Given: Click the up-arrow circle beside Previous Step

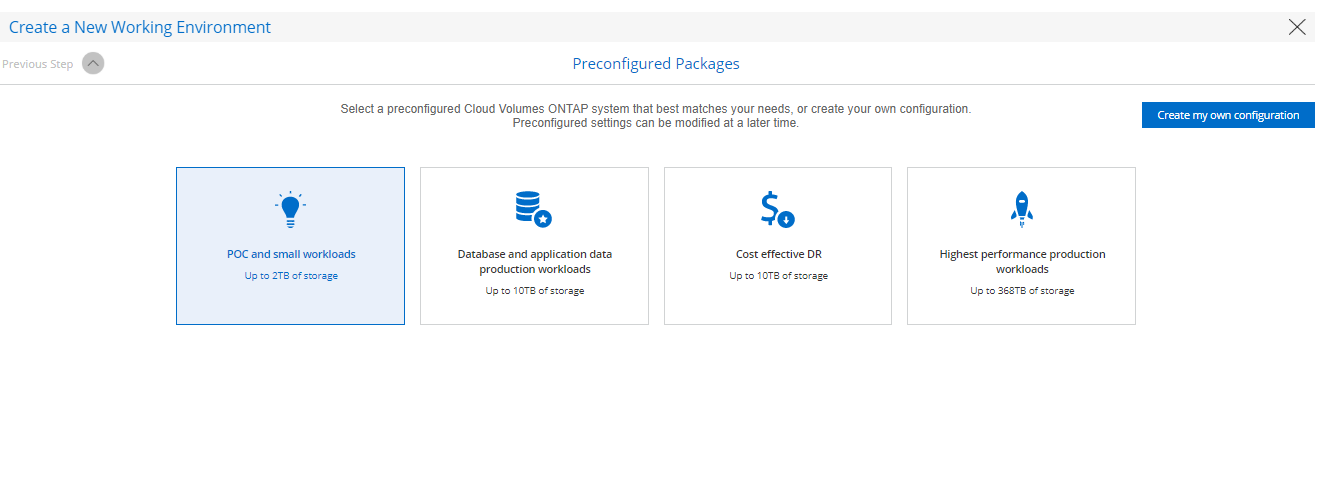Looking at the screenshot, I should click(x=93, y=64).
